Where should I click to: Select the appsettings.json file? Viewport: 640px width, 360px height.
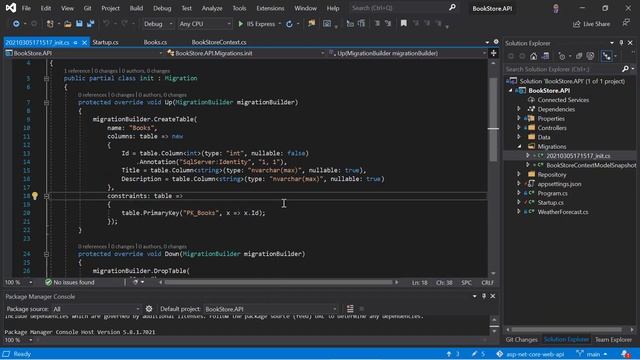pos(559,184)
